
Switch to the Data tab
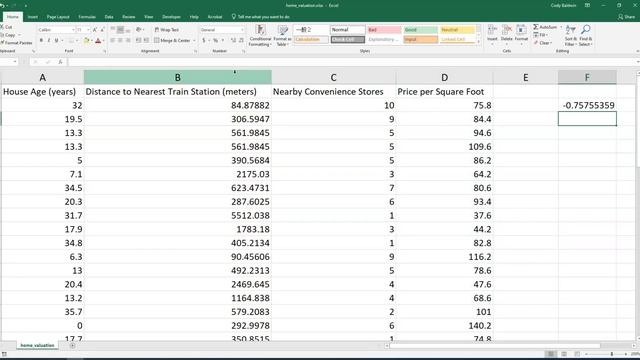(109, 17)
